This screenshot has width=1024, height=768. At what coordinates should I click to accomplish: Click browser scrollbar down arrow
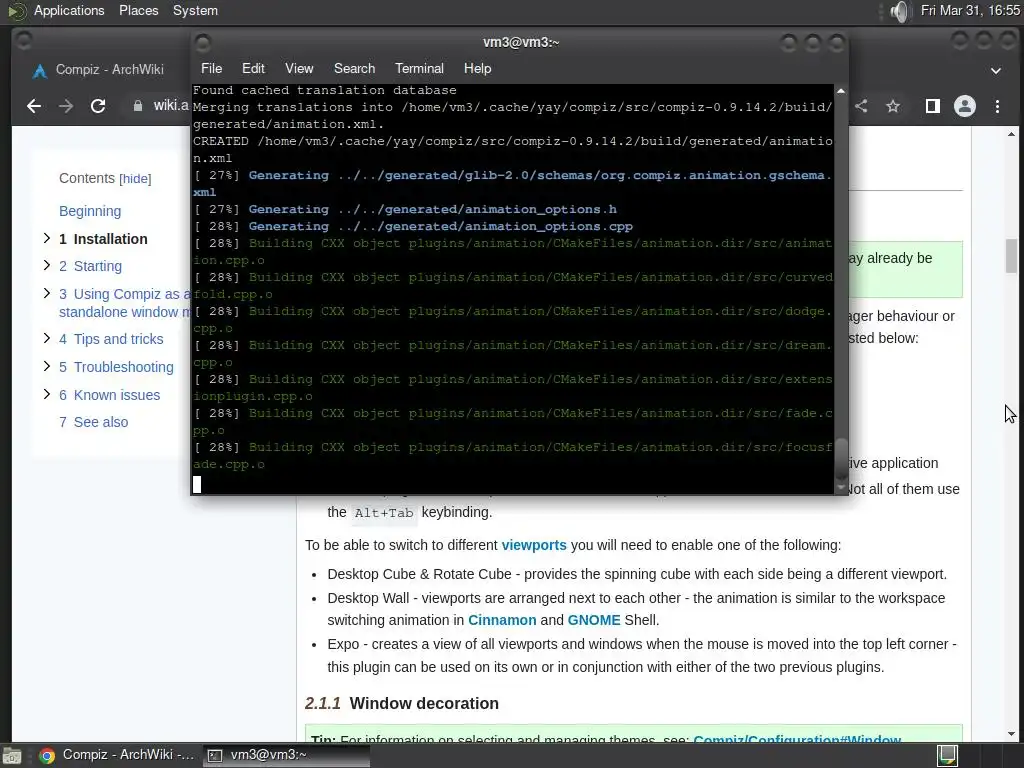(x=1011, y=735)
